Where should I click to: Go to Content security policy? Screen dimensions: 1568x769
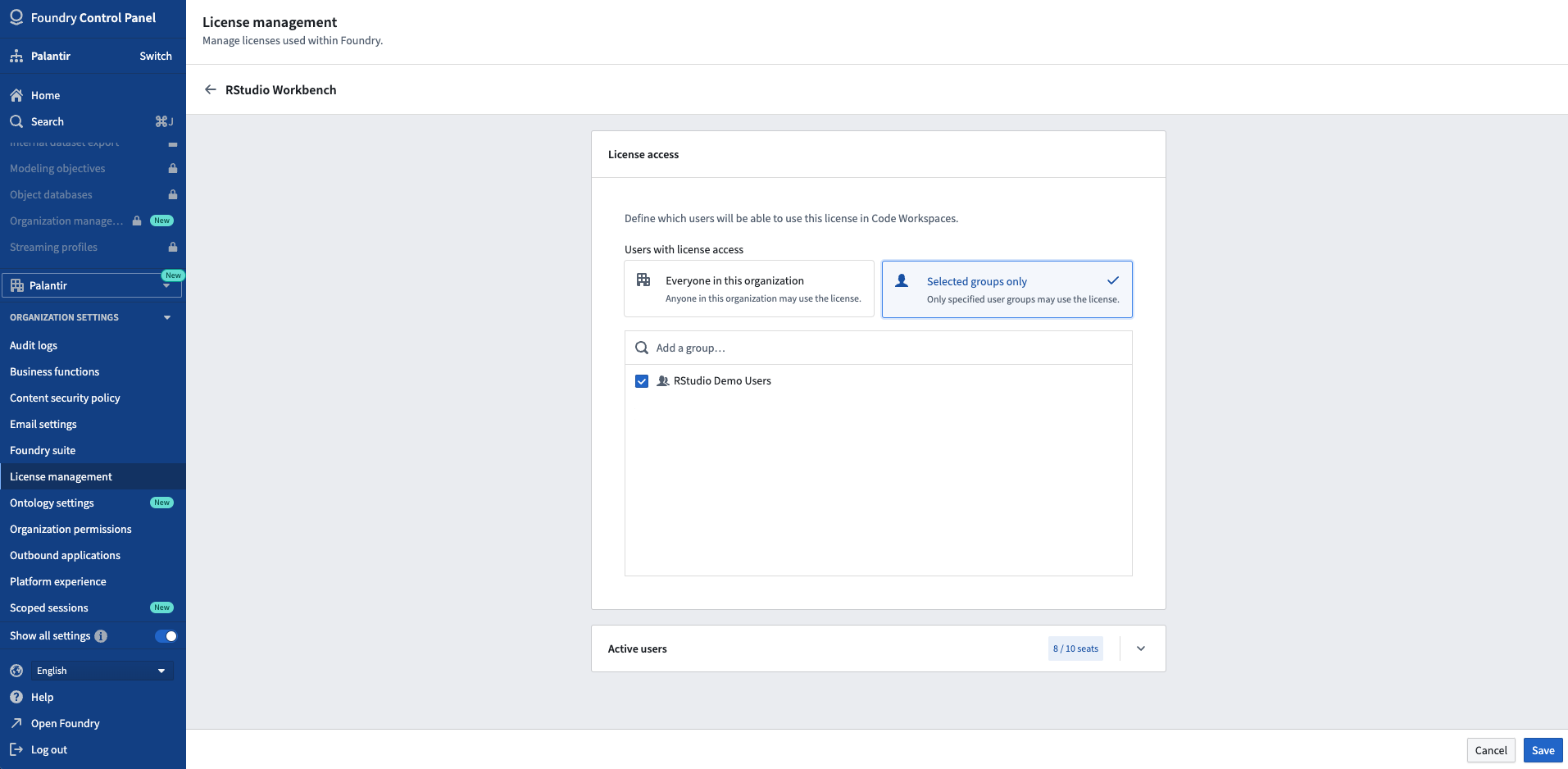[x=65, y=398]
